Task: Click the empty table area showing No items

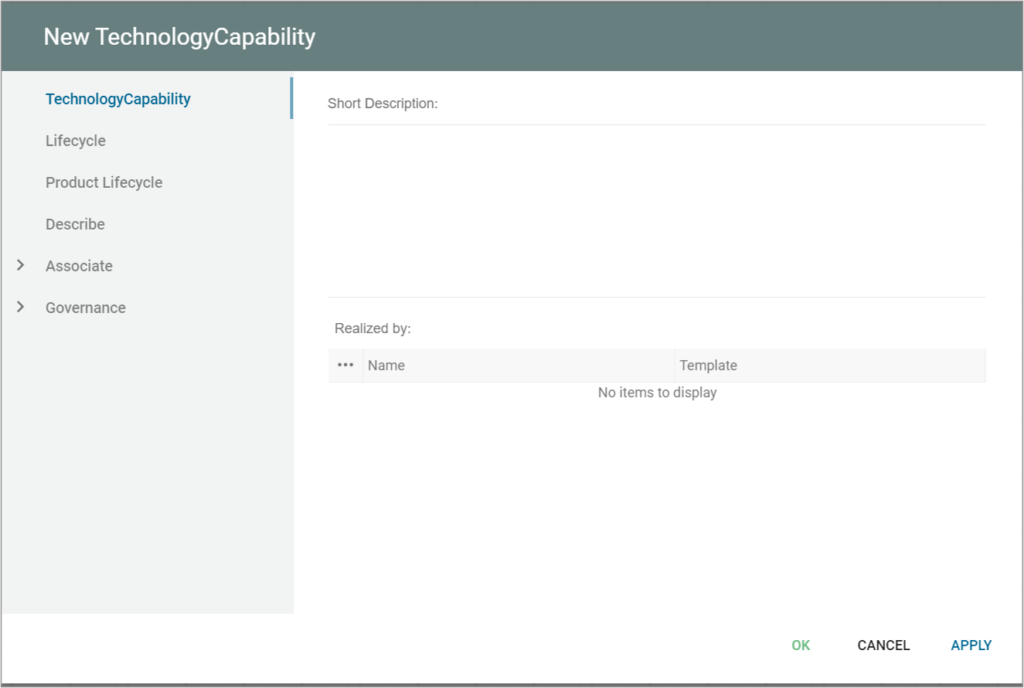Action: (x=657, y=392)
